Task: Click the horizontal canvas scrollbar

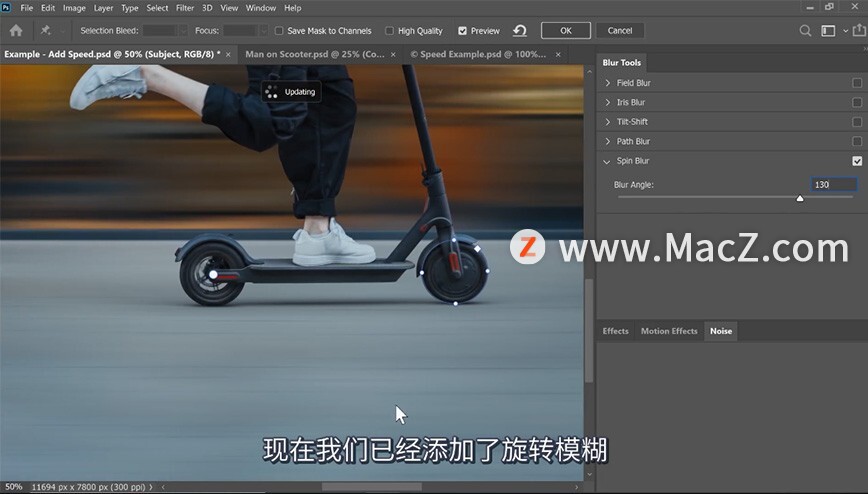Action: click(x=371, y=487)
